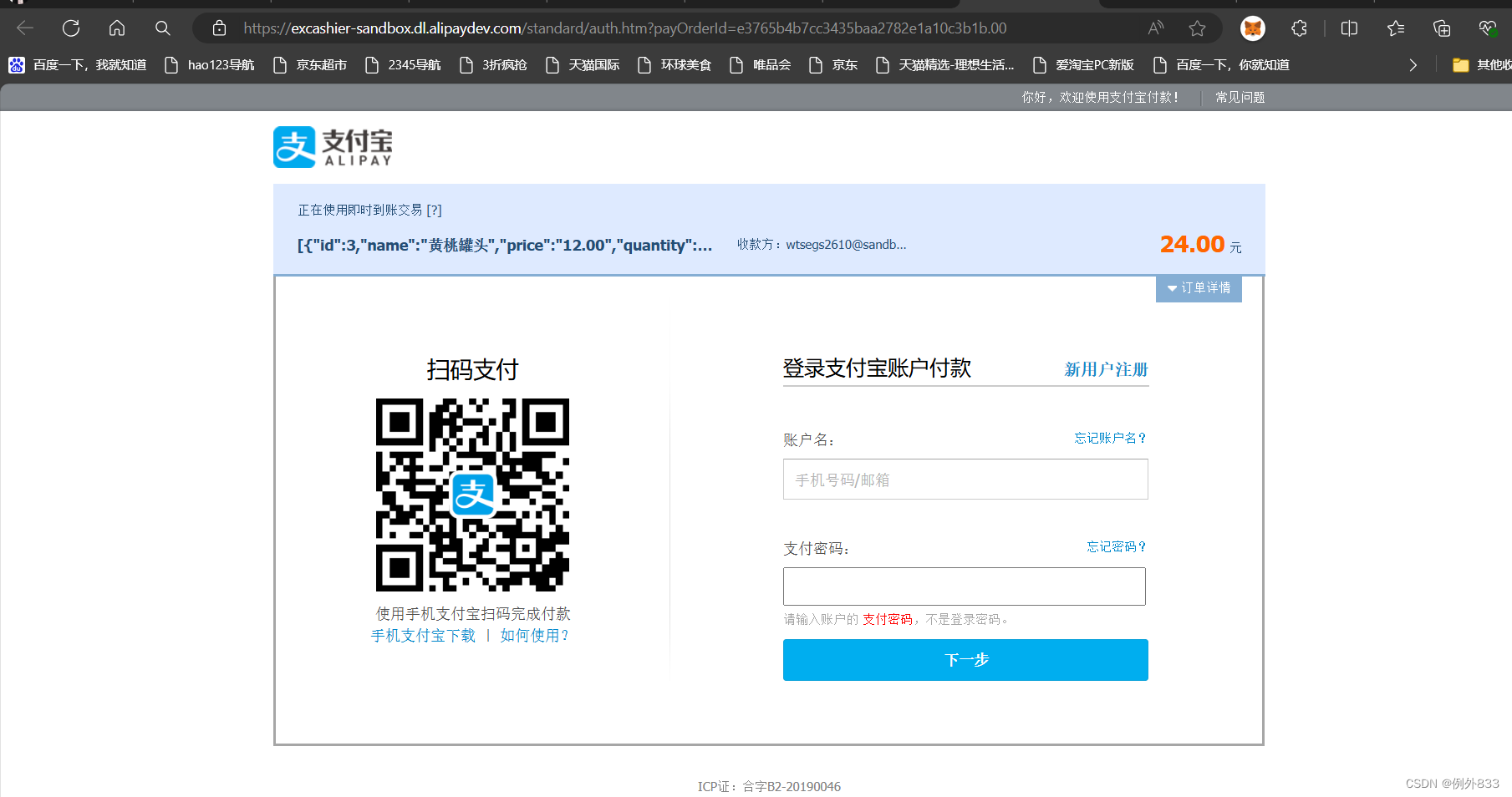Click the Alipay QR code for payment
Viewport: 1512px width, 797px height.
(472, 495)
